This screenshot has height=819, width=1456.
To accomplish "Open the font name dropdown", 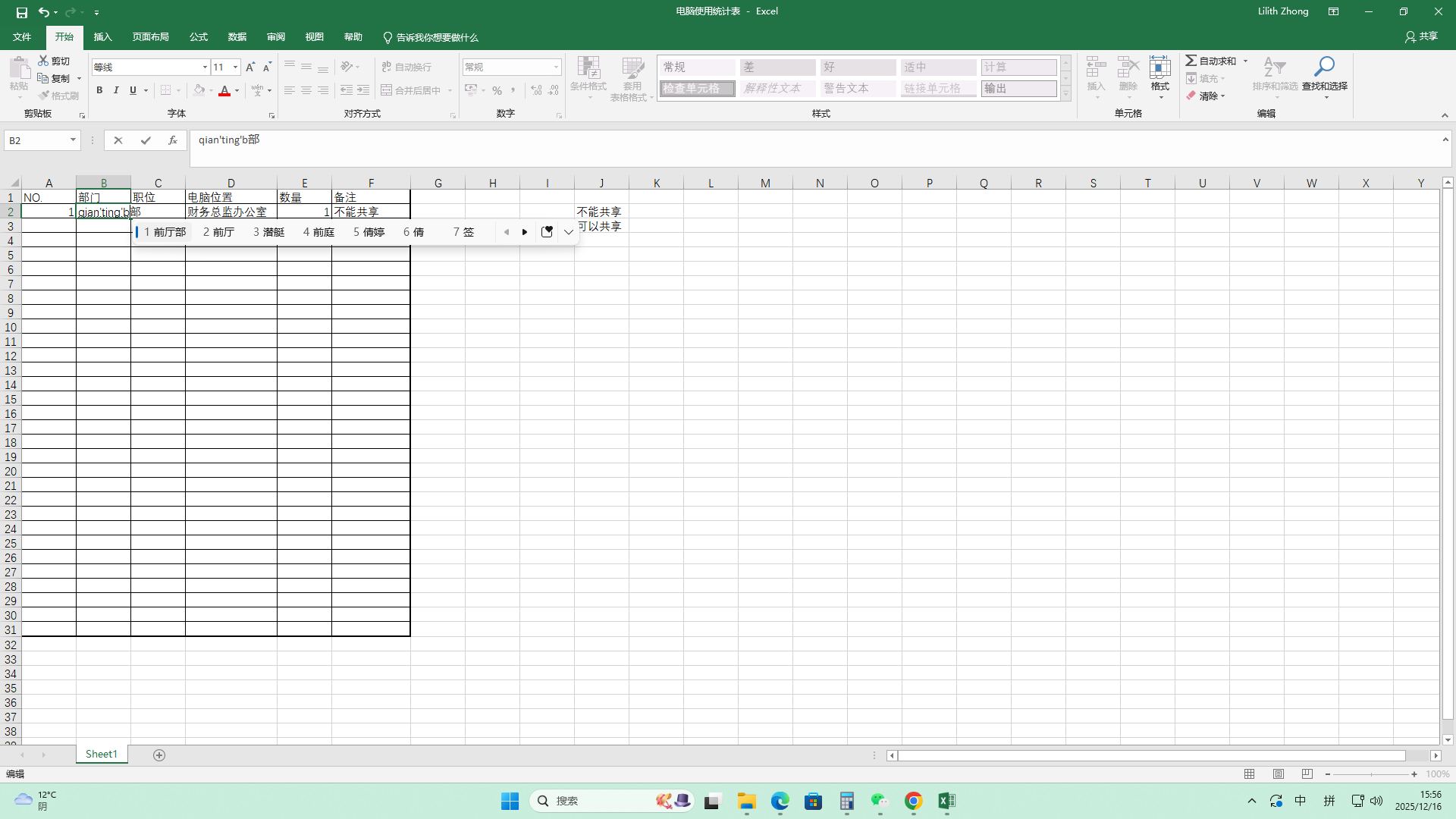I will click(205, 67).
